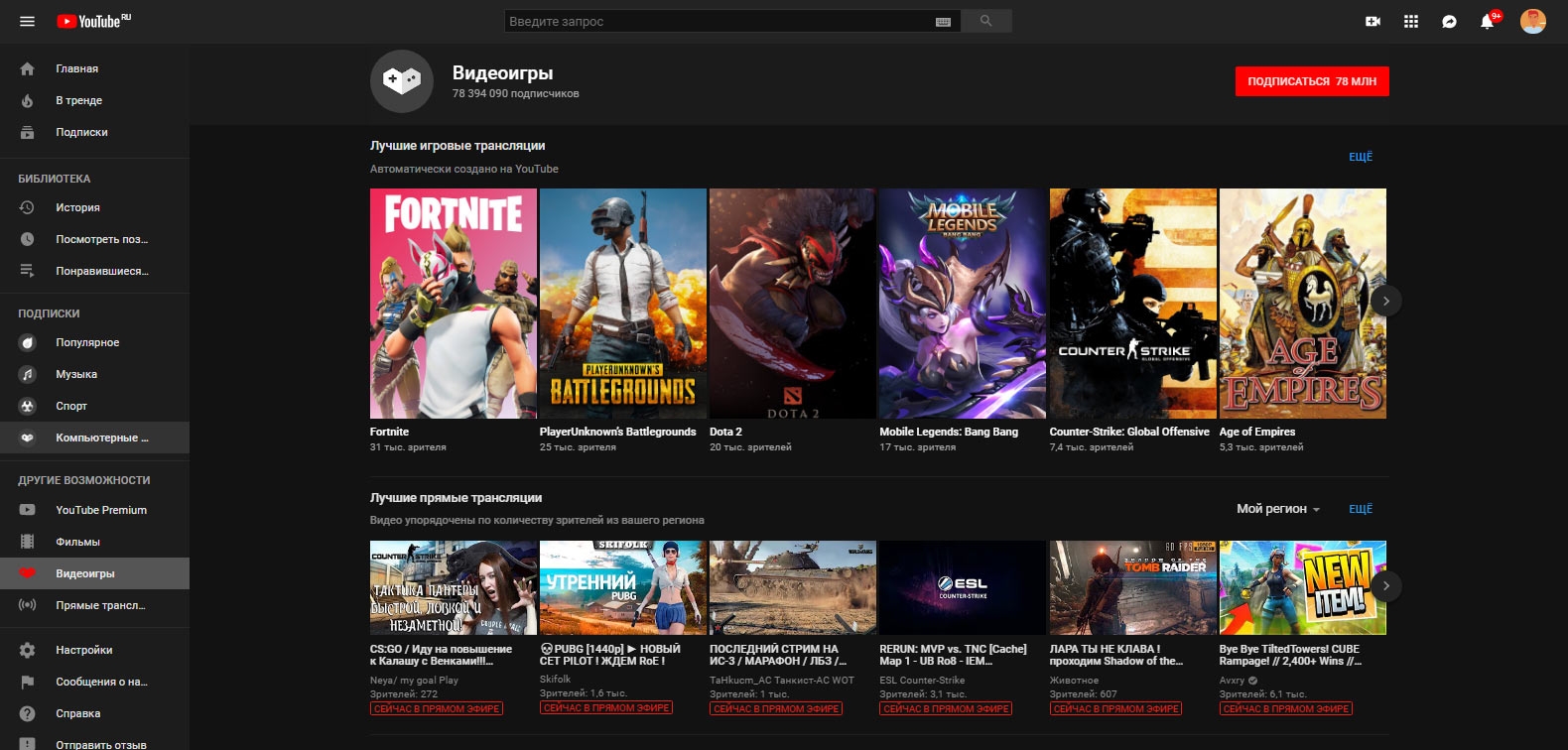Click the Музыка channel icon
The width and height of the screenshot is (1568, 750).
pos(28,374)
